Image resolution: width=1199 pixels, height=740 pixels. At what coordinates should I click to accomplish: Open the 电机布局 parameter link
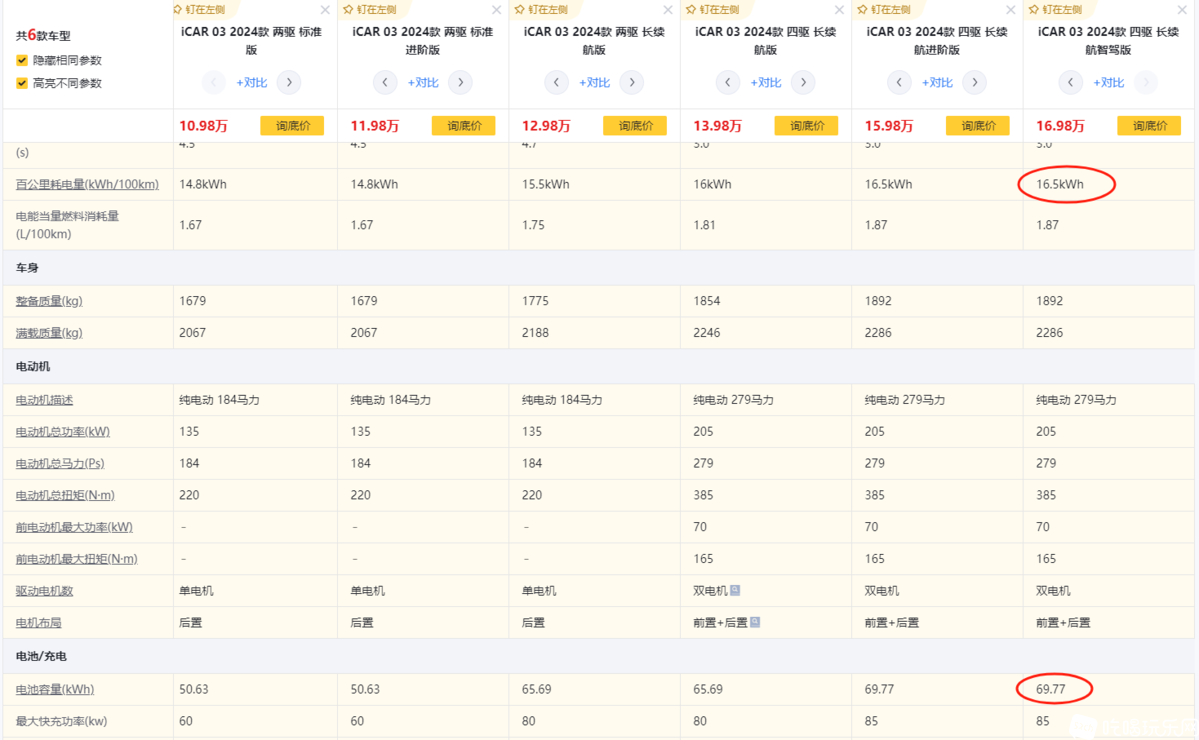pos(38,623)
